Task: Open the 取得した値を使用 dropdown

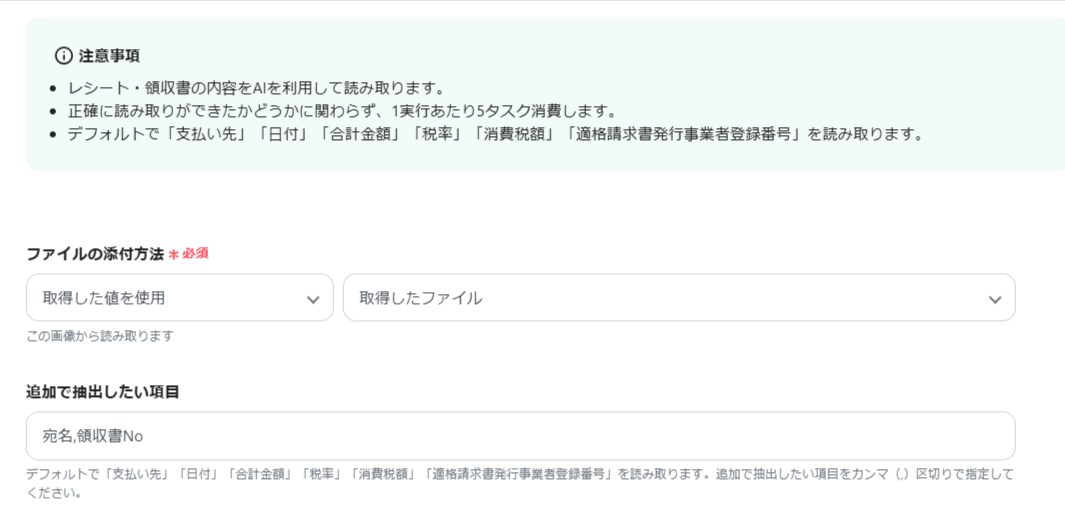Action: (x=180, y=298)
